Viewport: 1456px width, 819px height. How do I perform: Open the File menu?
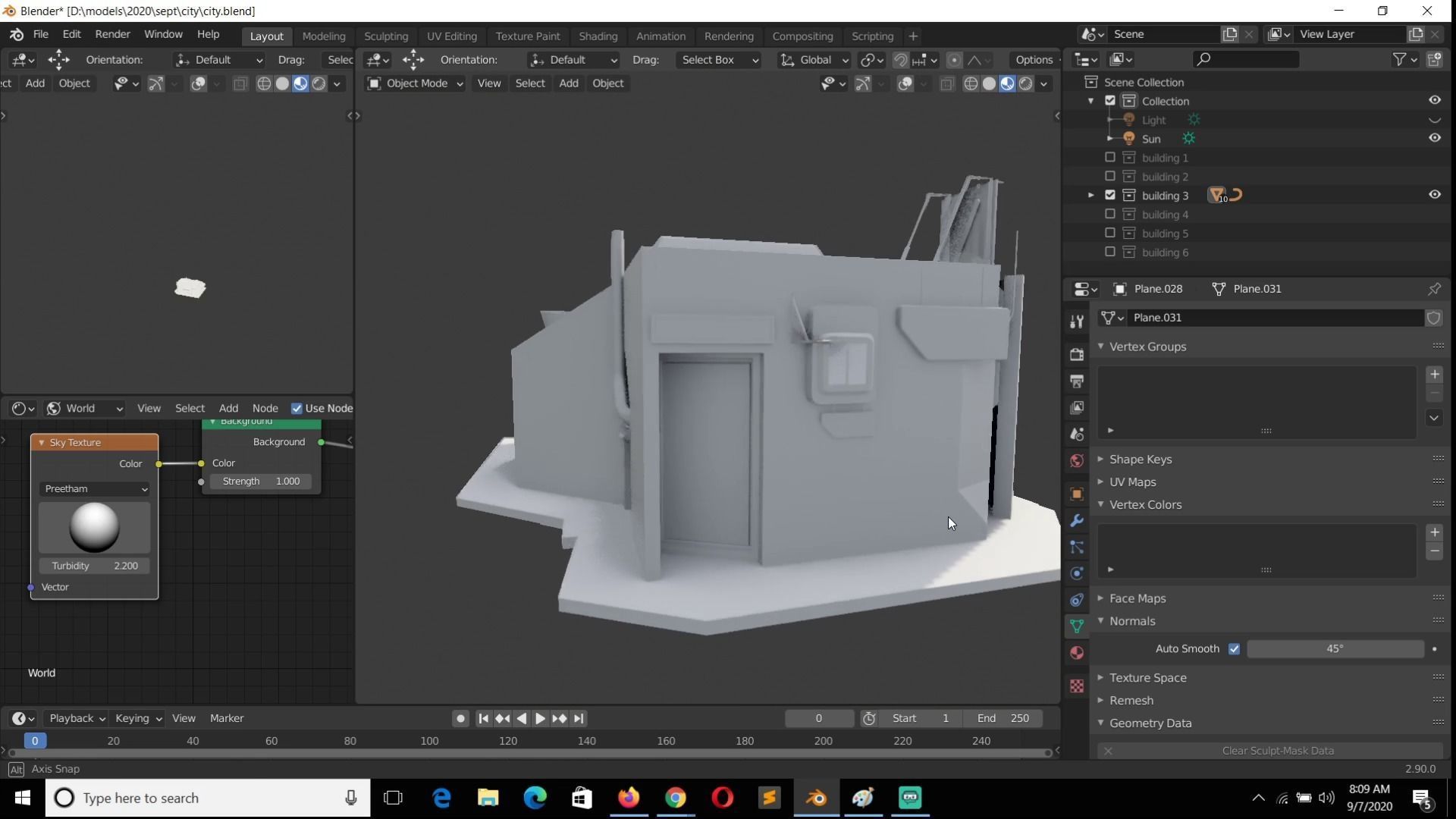coord(41,35)
